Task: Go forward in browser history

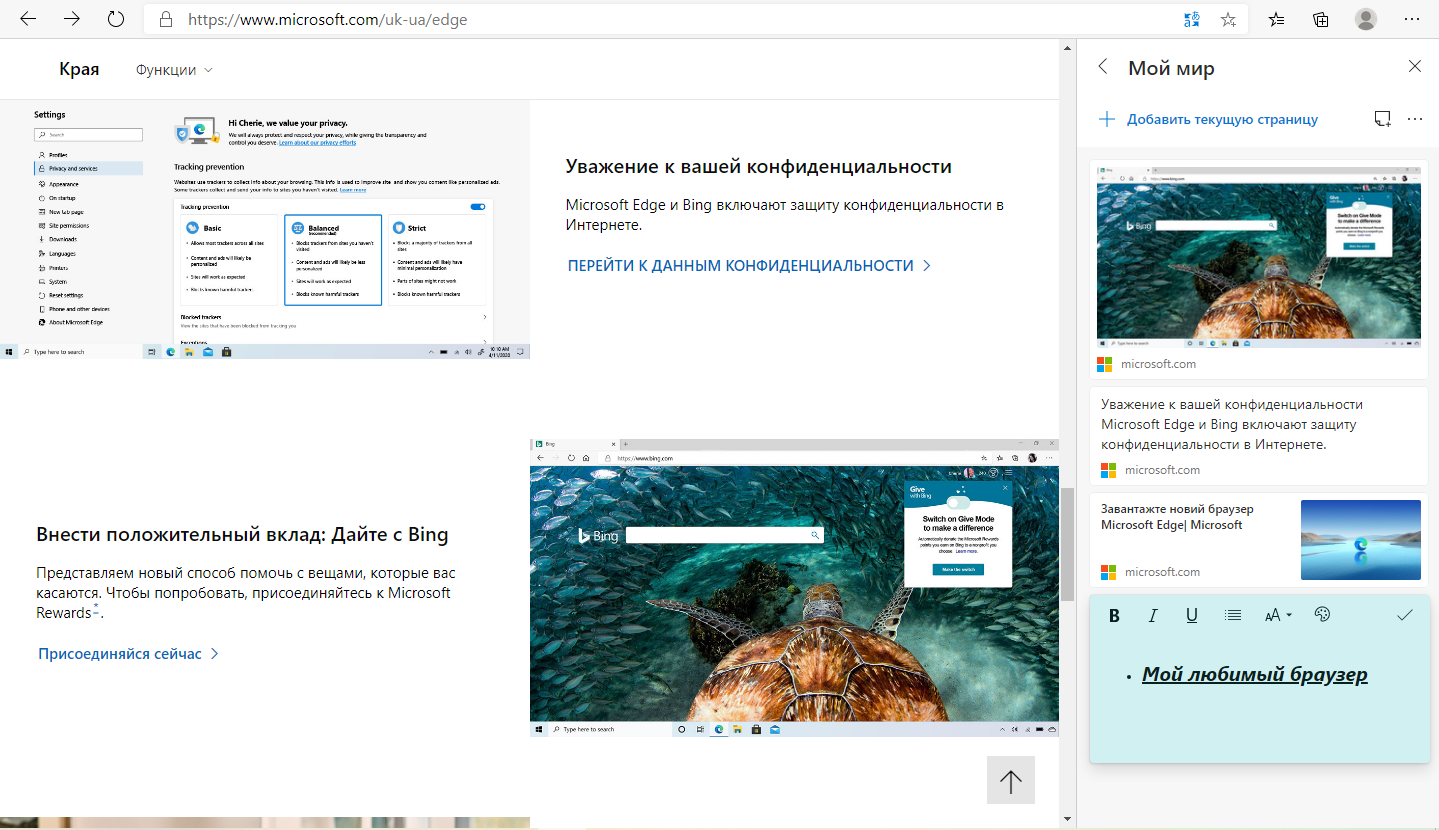Action: 72,19
